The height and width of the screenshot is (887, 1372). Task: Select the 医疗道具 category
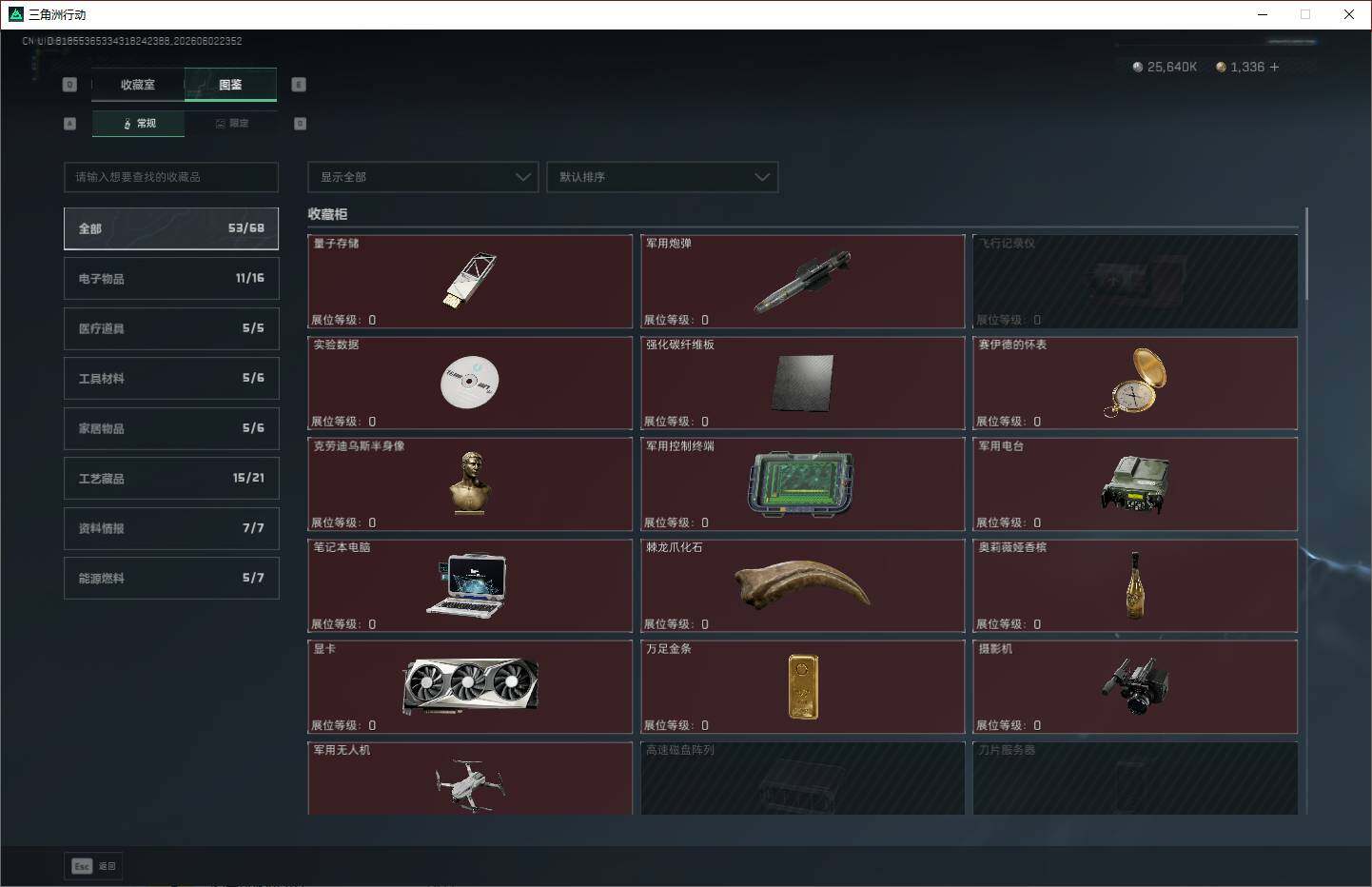pyautogui.click(x=171, y=328)
